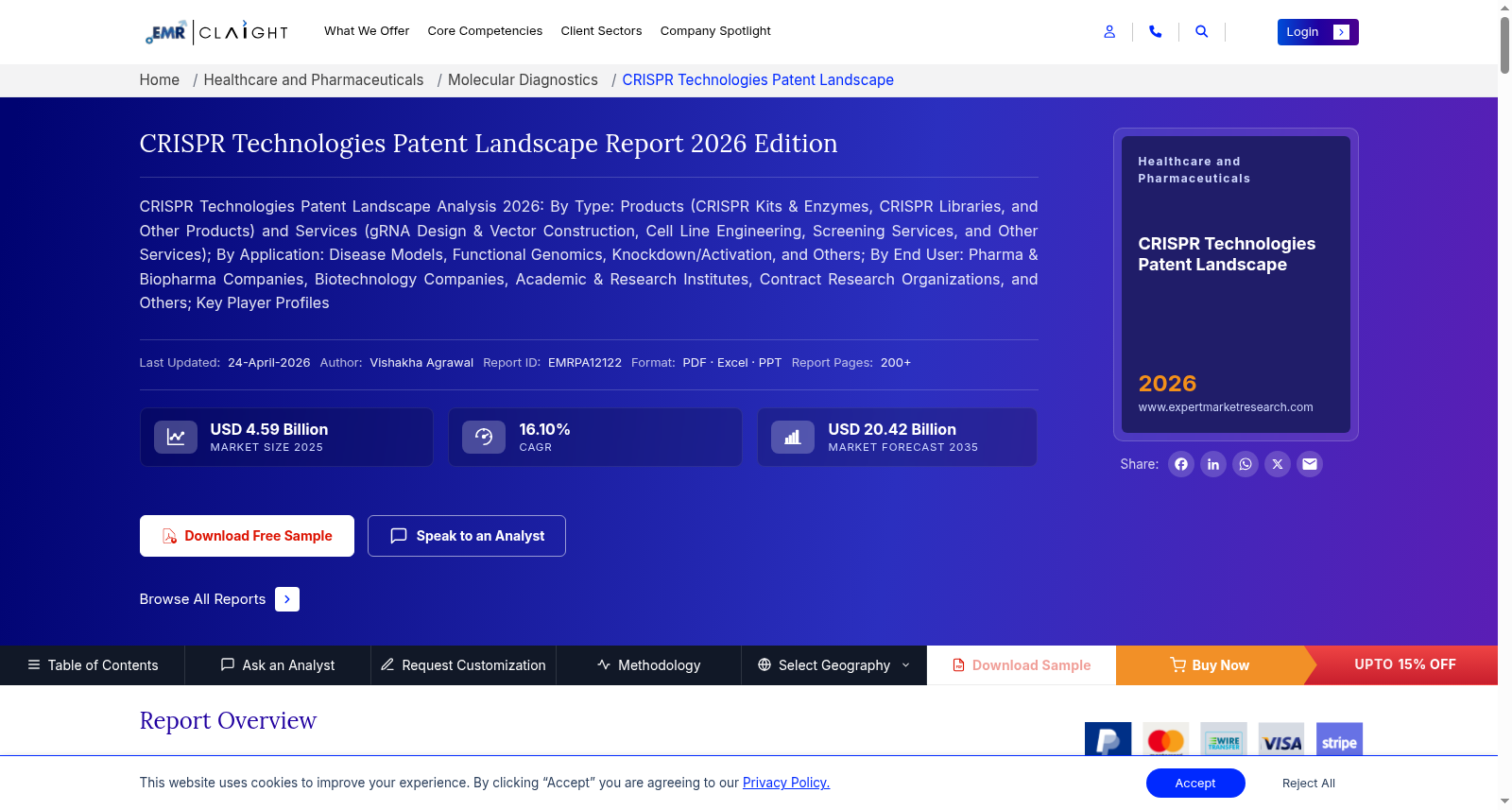Share report via WhatsApp icon
The image size is (1512, 810).
coord(1246,464)
